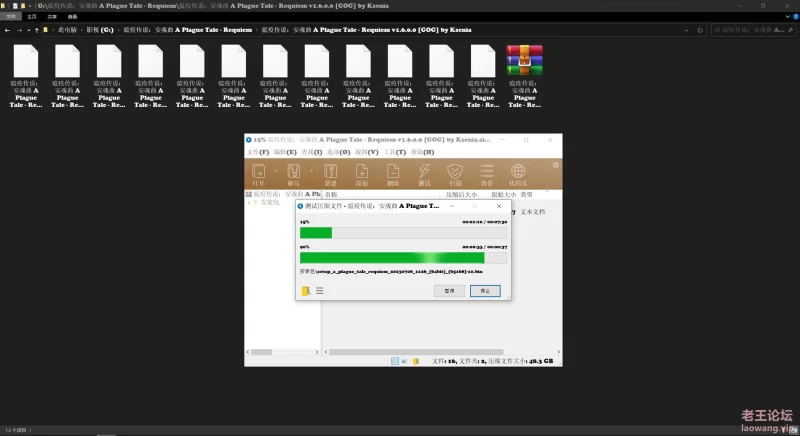Open the 查找(I) menu in archiver
The width and height of the screenshot is (800, 436).
[x=311, y=152]
